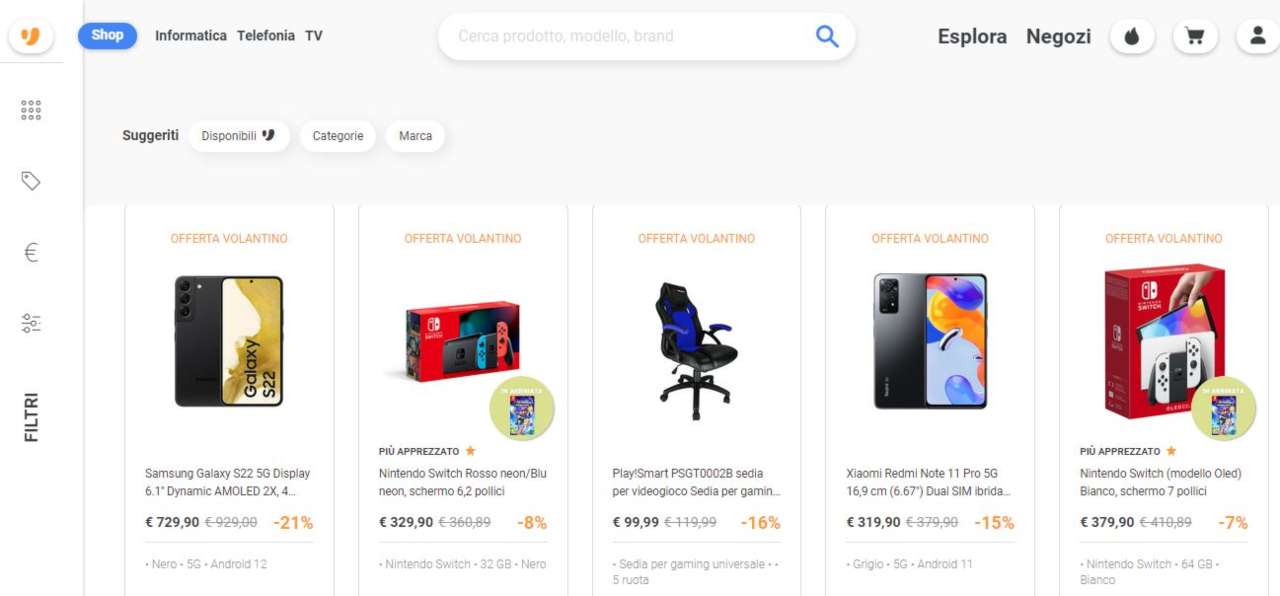The width and height of the screenshot is (1280, 596).
Task: Select the Shop tab pill
Action: (x=107, y=35)
